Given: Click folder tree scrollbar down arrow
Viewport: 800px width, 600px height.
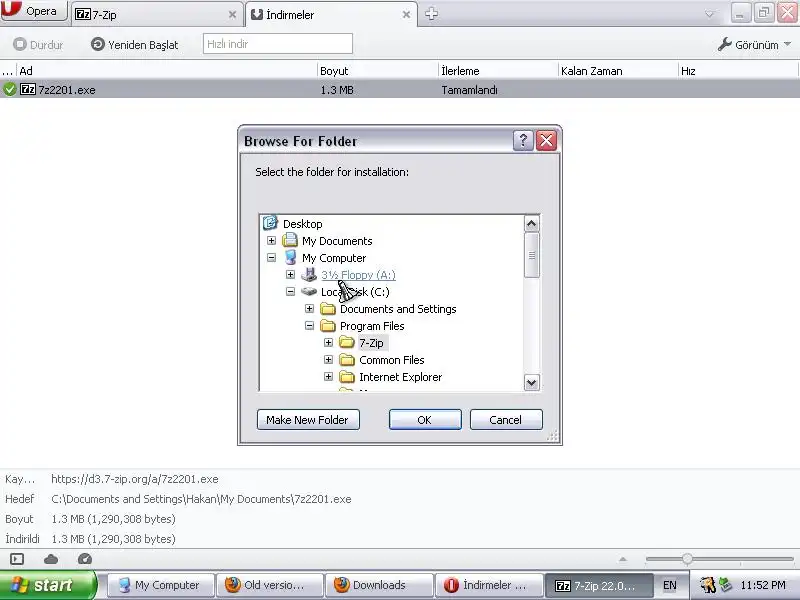Looking at the screenshot, I should point(532,382).
